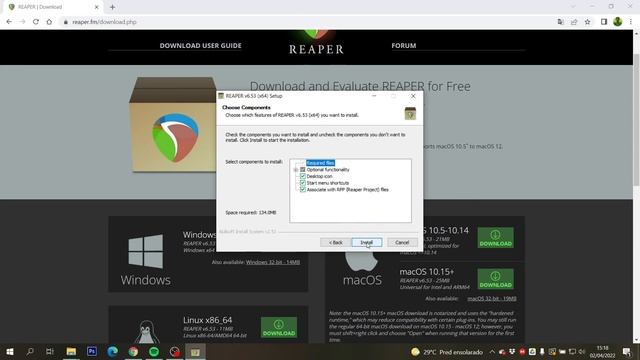This screenshot has width=640, height=360.
Task: Open the Windows Start menu
Action: (x=10, y=351)
